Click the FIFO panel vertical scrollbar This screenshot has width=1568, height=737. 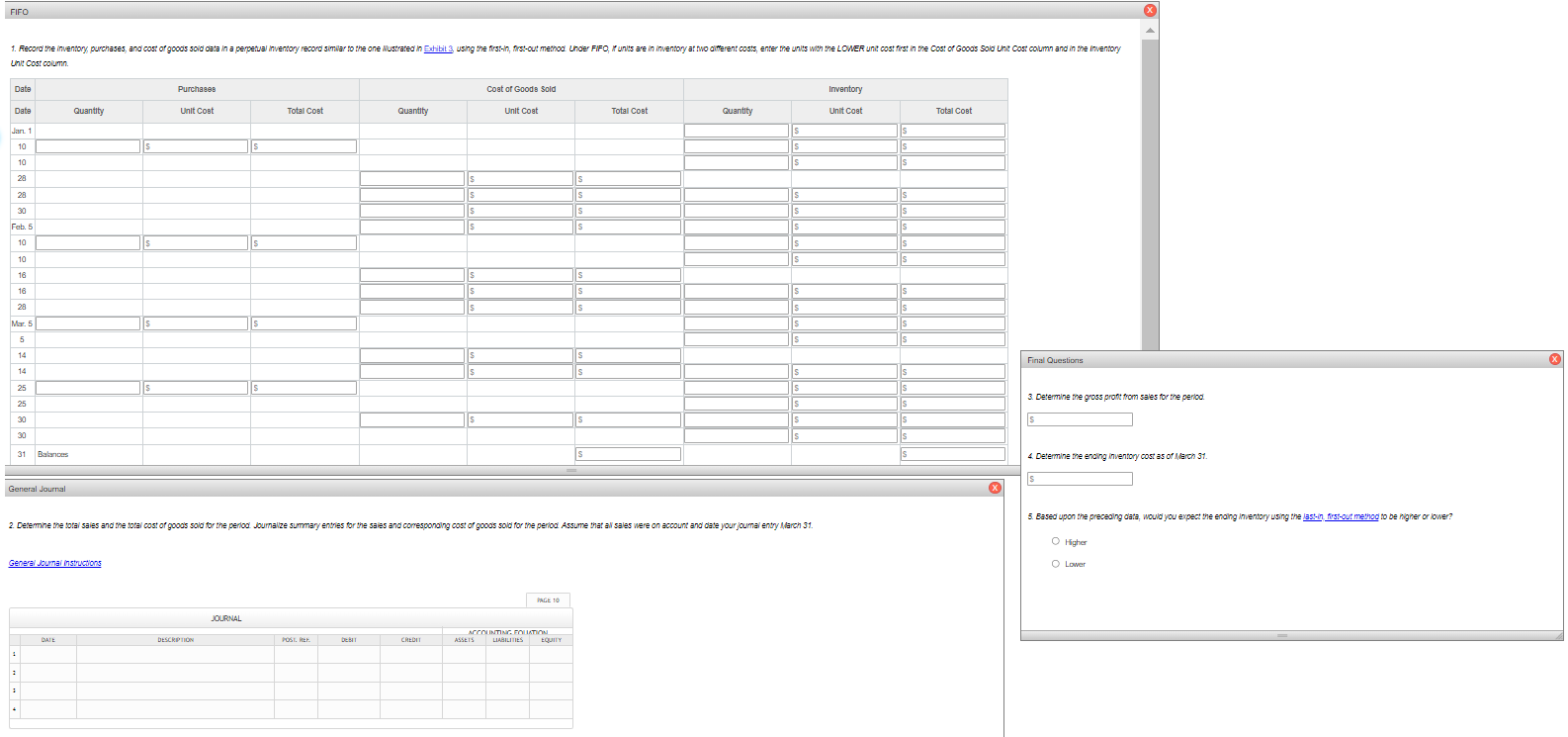tap(1150, 194)
